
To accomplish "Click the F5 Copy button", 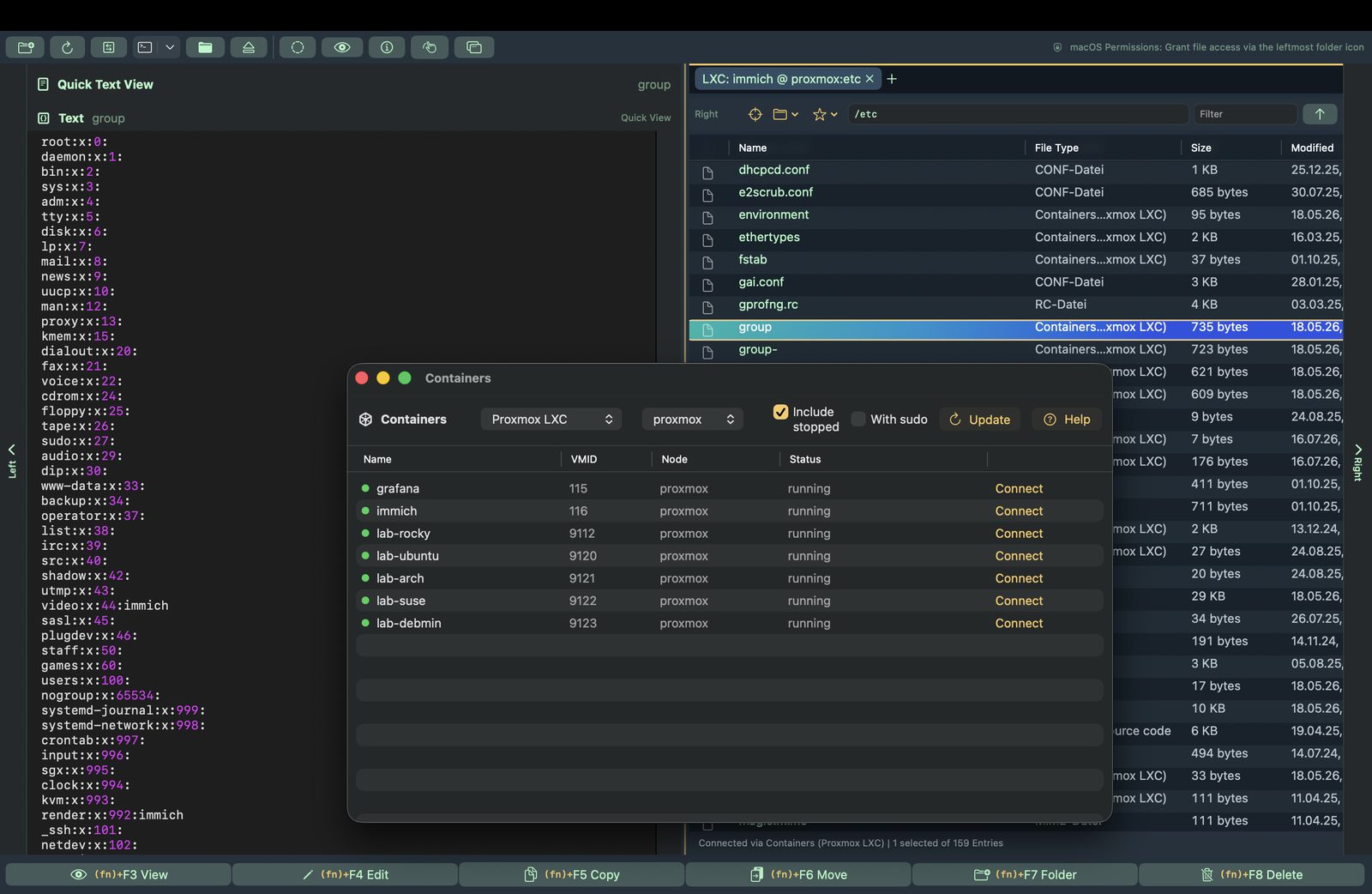I will point(571,874).
